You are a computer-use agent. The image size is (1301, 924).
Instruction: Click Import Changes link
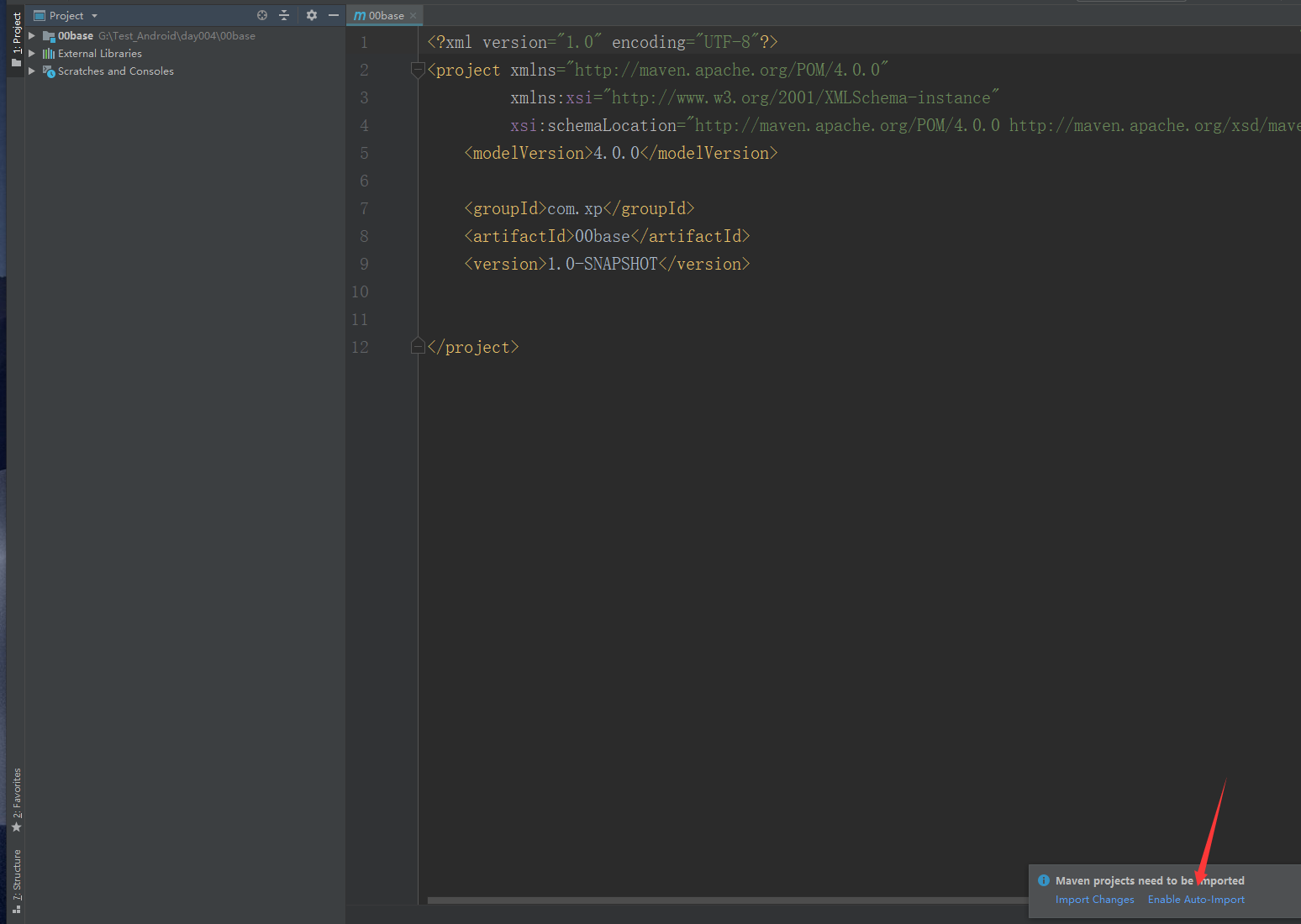pos(1094,900)
